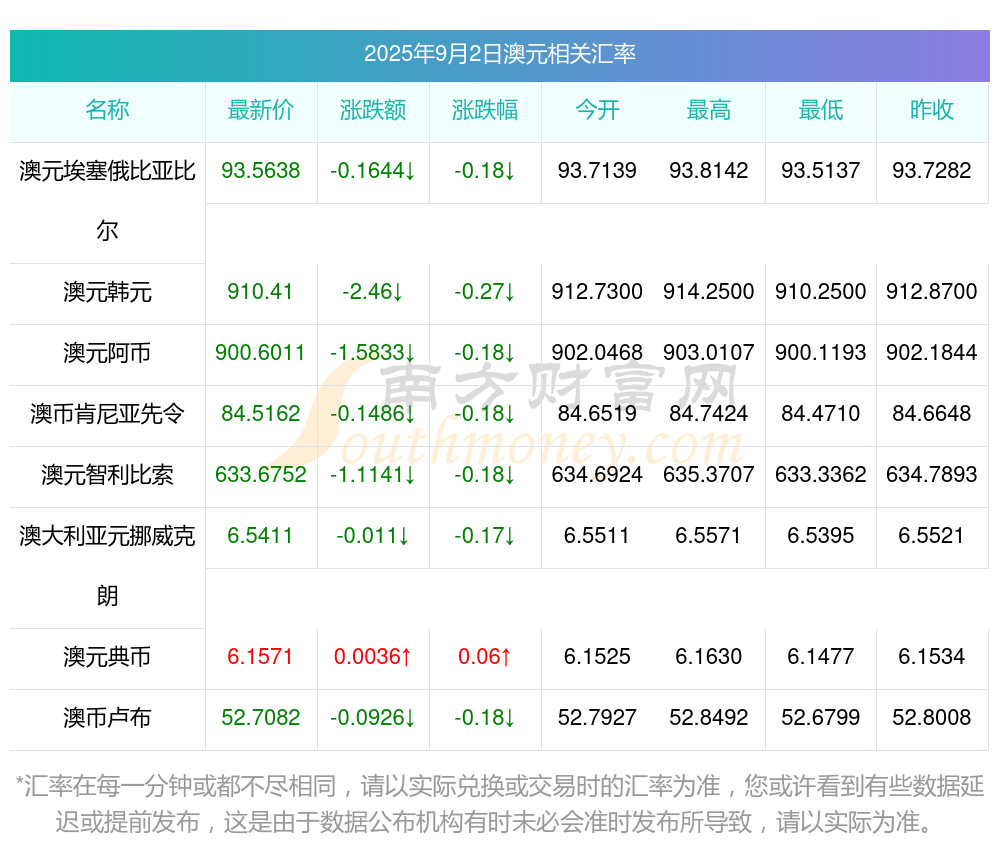Click opening value 912.7300

point(597,291)
